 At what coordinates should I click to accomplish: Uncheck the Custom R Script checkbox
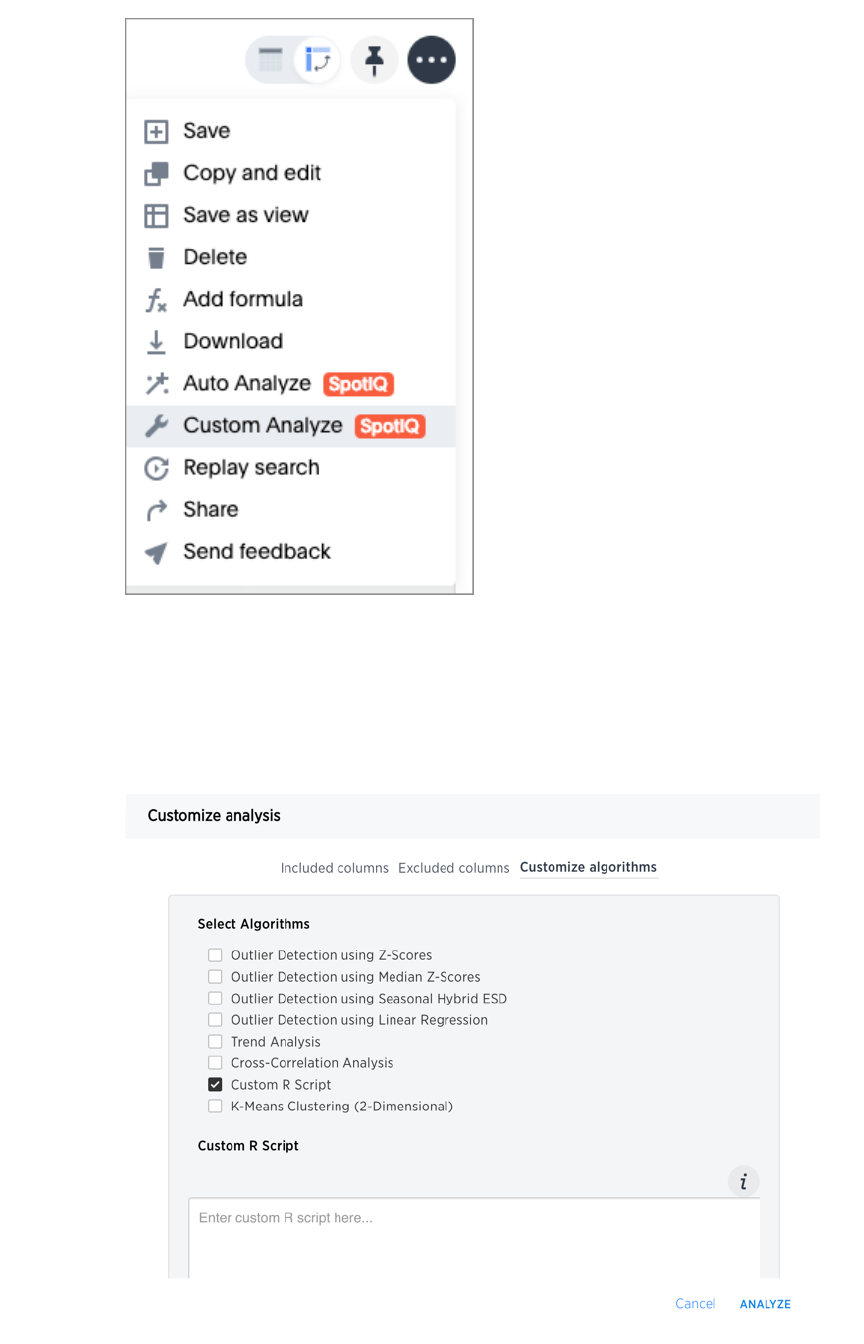point(215,1085)
